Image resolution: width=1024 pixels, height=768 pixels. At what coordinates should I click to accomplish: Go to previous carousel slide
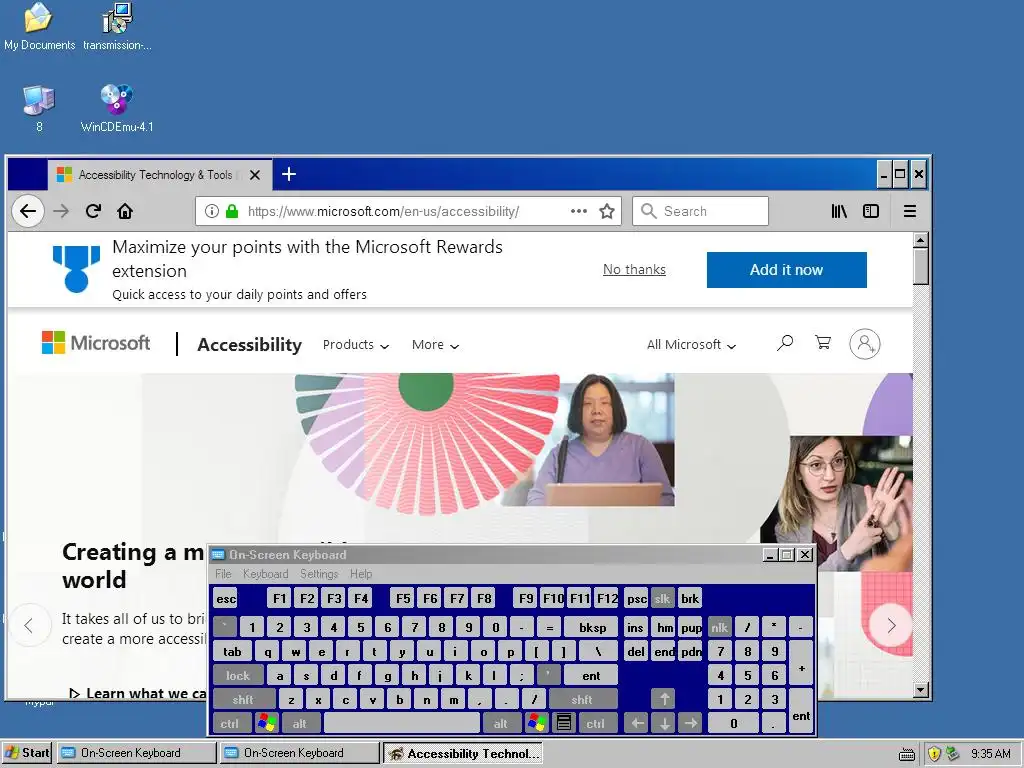pyautogui.click(x=29, y=626)
